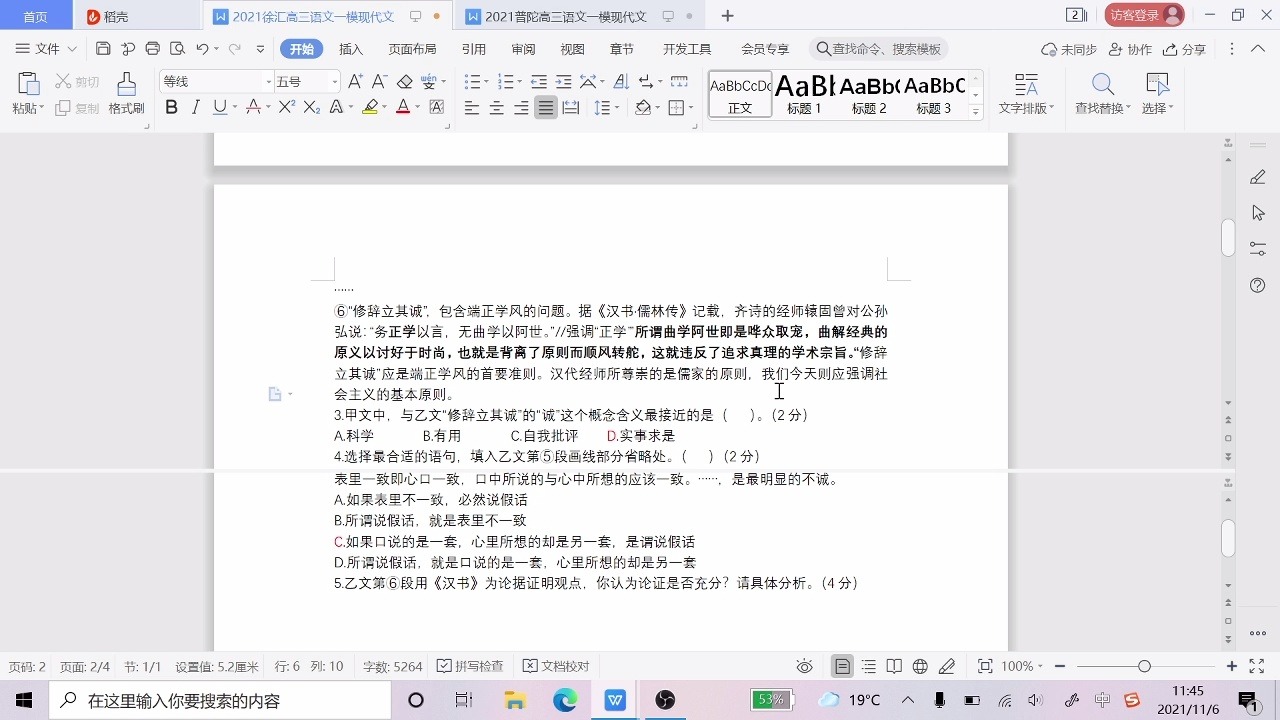Click the 访客登录 login button
This screenshot has width=1280, height=720.
click(1144, 15)
